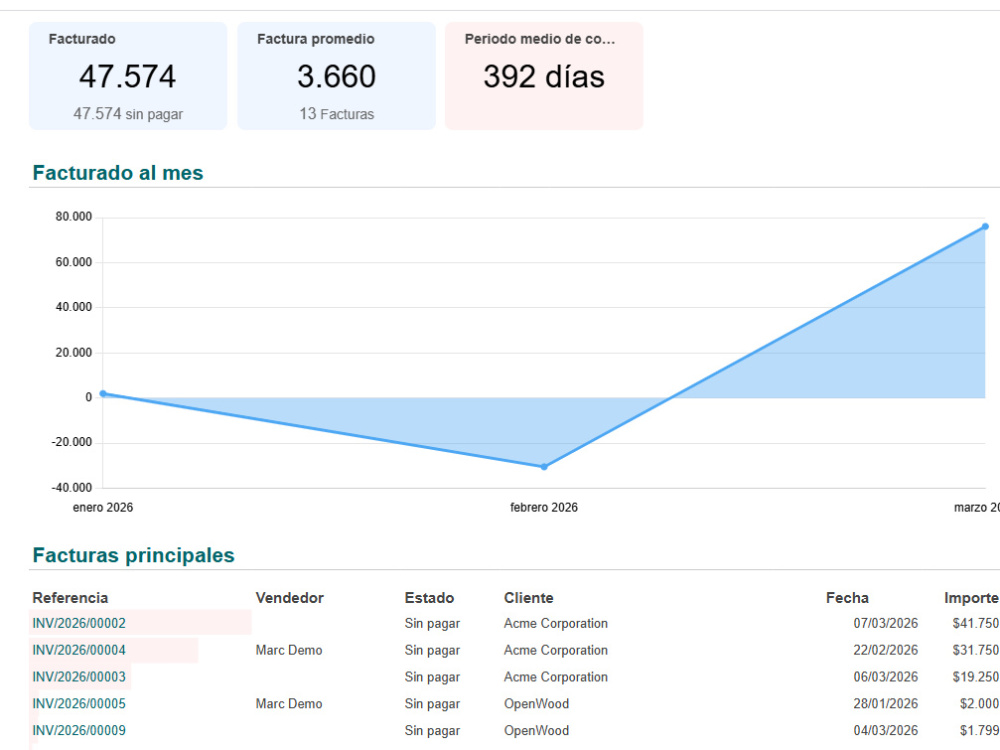Viewport: 1000px width, 750px height.
Task: Click the 80.000 y-axis label
Action: point(74,217)
